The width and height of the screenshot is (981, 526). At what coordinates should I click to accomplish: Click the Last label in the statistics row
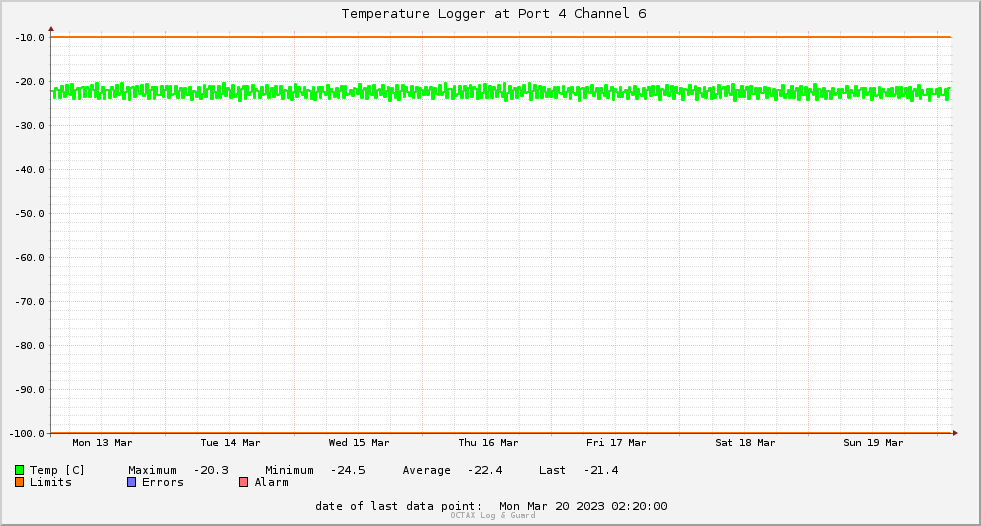point(552,470)
